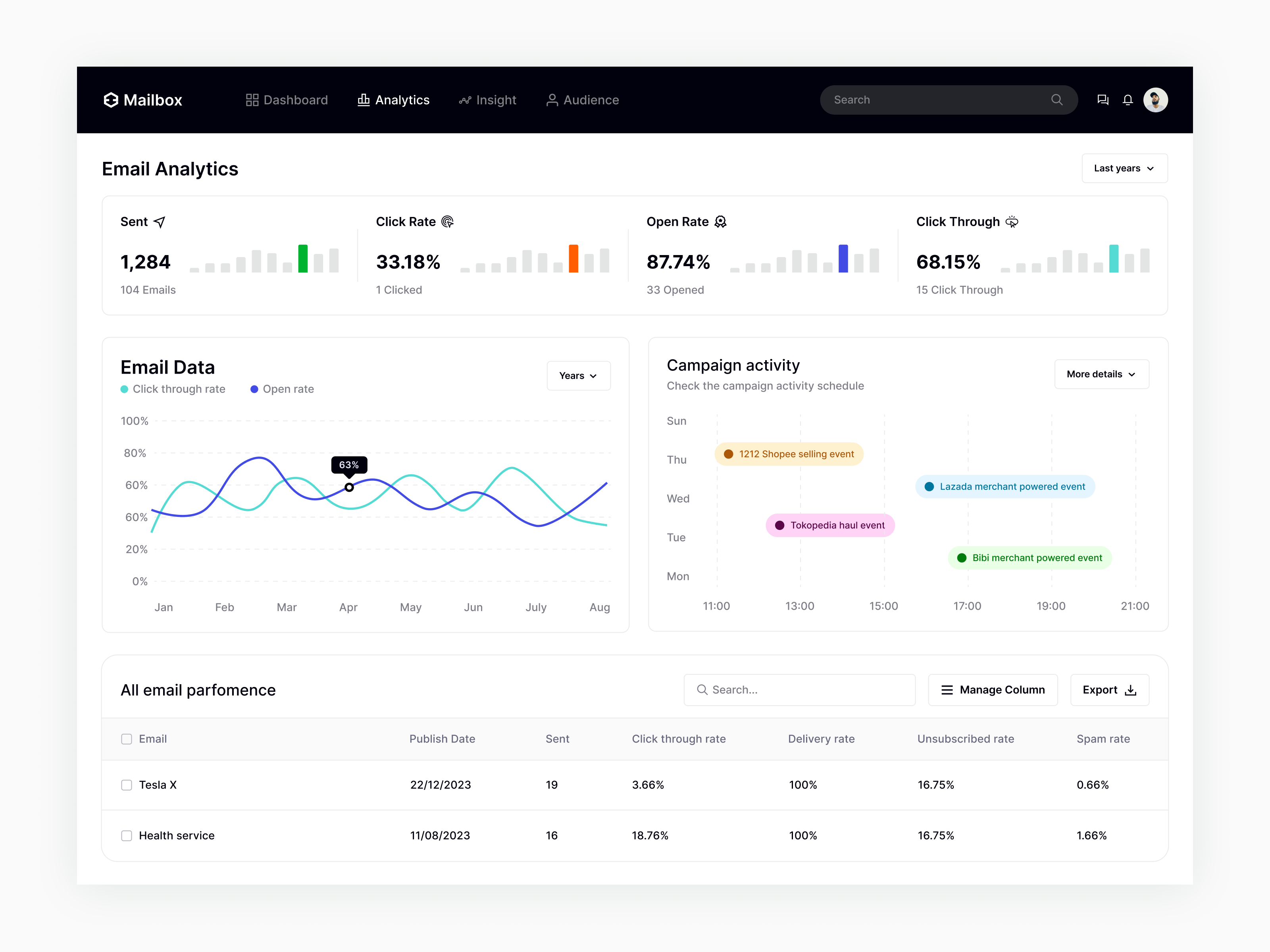1270x952 pixels.
Task: Check the Health service row checkbox
Action: [126, 835]
